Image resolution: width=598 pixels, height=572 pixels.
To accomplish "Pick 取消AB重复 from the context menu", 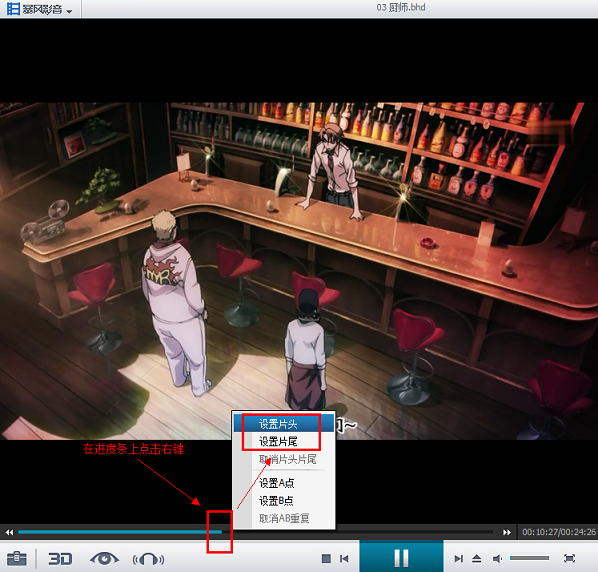I will click(x=284, y=518).
